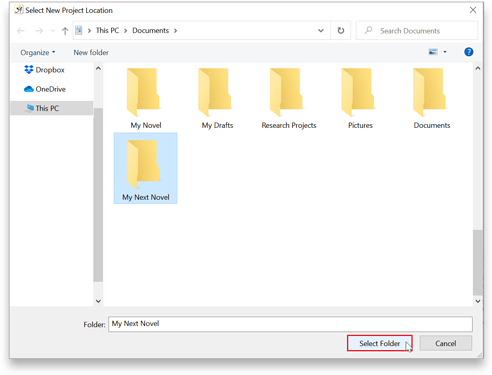Click the navigation pane scroll up arrow
This screenshot has height=375, width=492.
98,68
